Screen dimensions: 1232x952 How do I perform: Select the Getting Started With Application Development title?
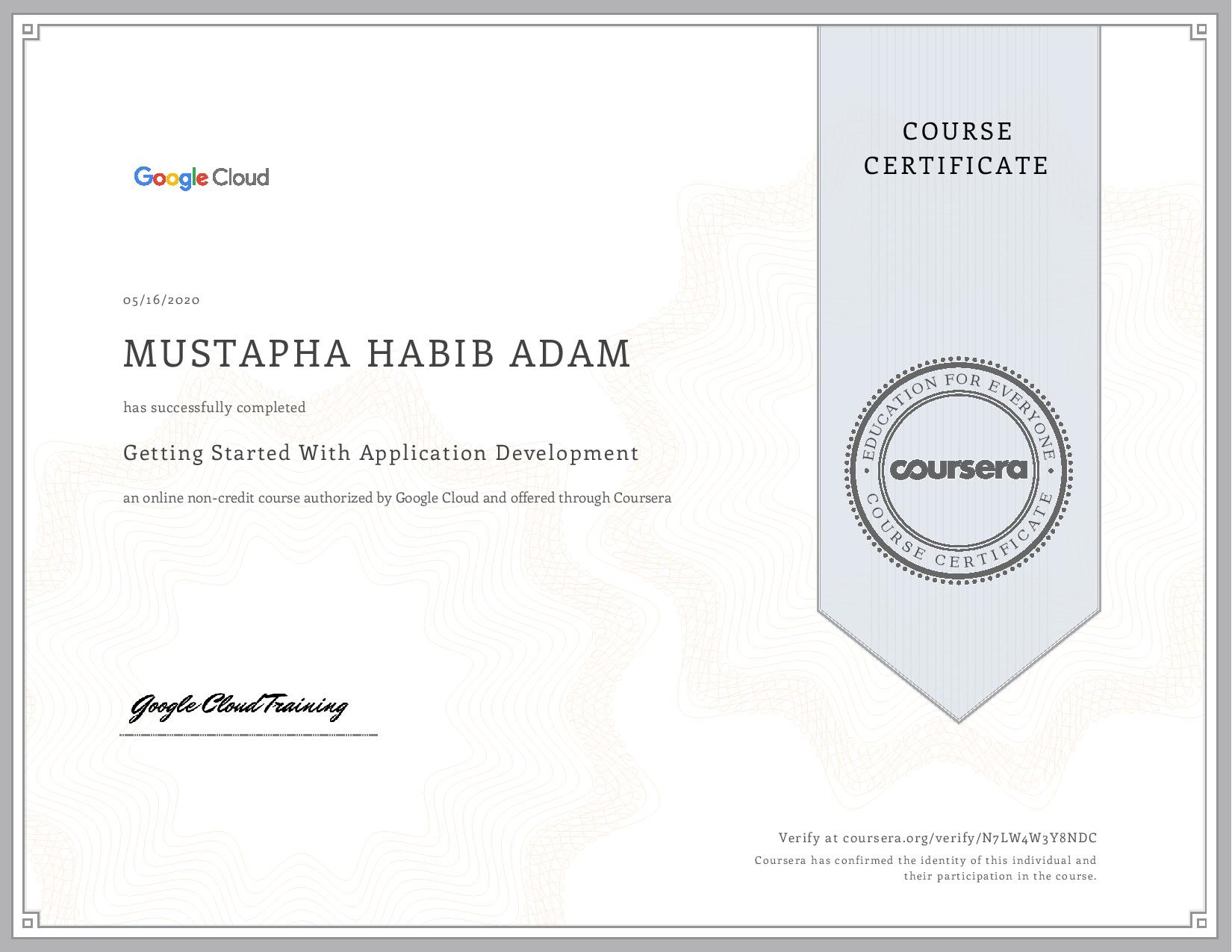381,453
